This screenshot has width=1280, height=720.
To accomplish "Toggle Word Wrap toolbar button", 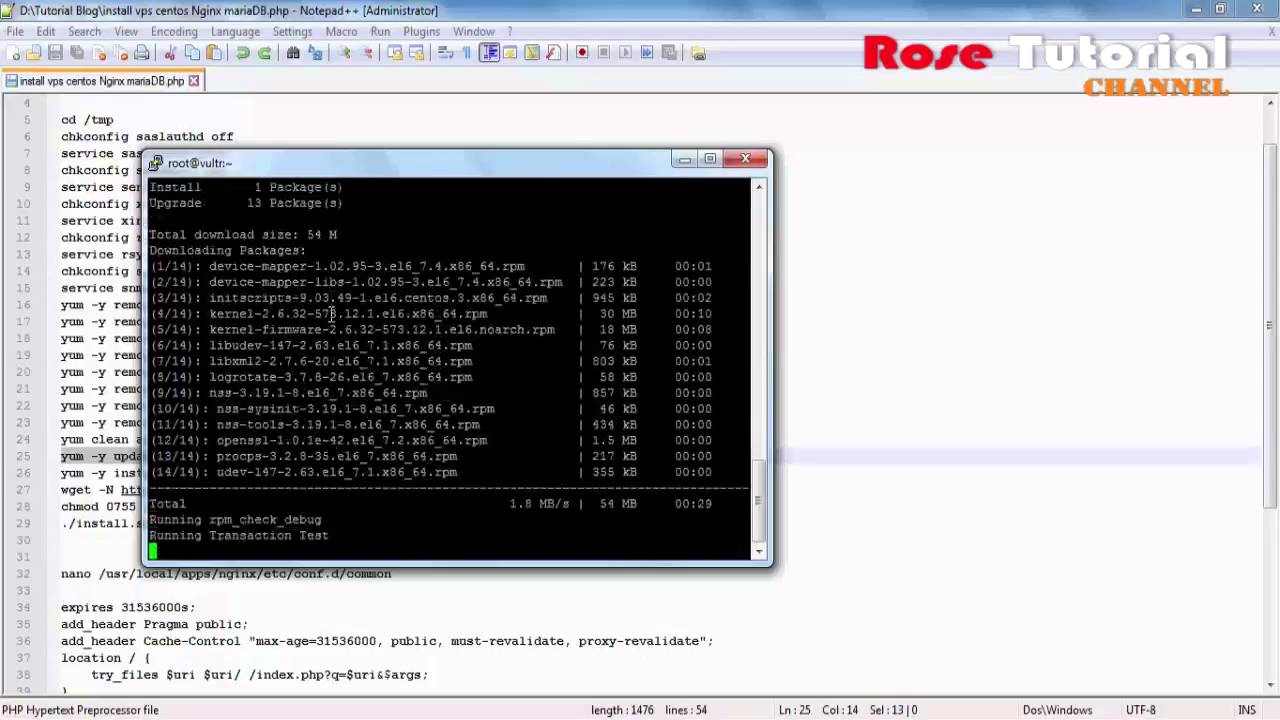I will 446,53.
